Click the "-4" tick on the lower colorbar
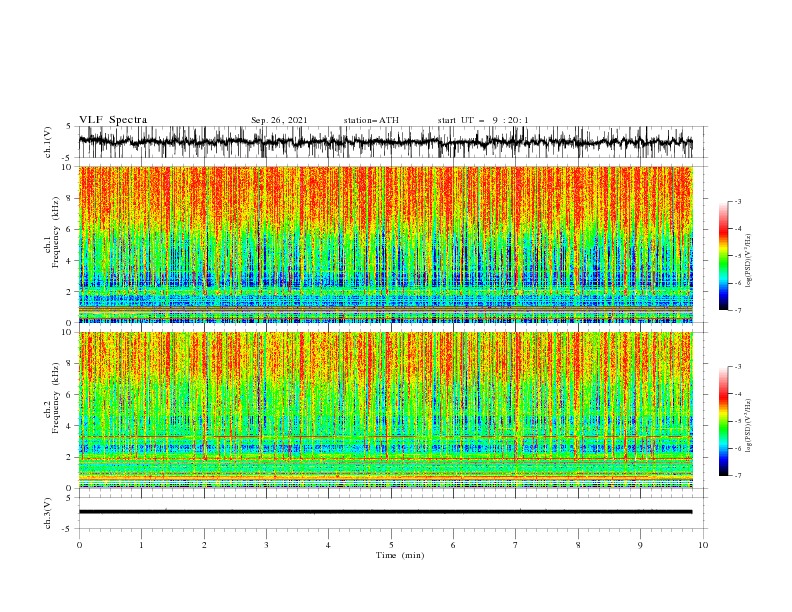The height and width of the screenshot is (612, 792). click(737, 394)
